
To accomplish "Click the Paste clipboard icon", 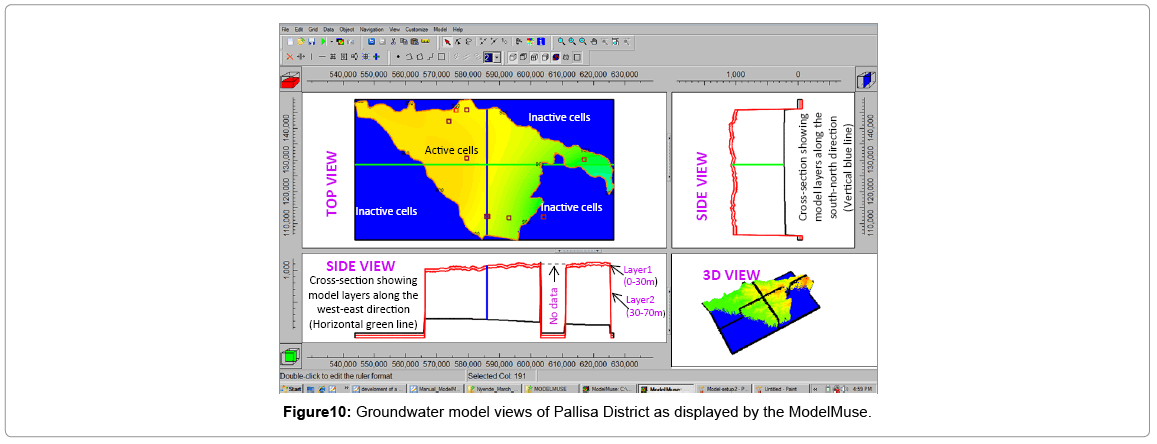I will pos(415,42).
